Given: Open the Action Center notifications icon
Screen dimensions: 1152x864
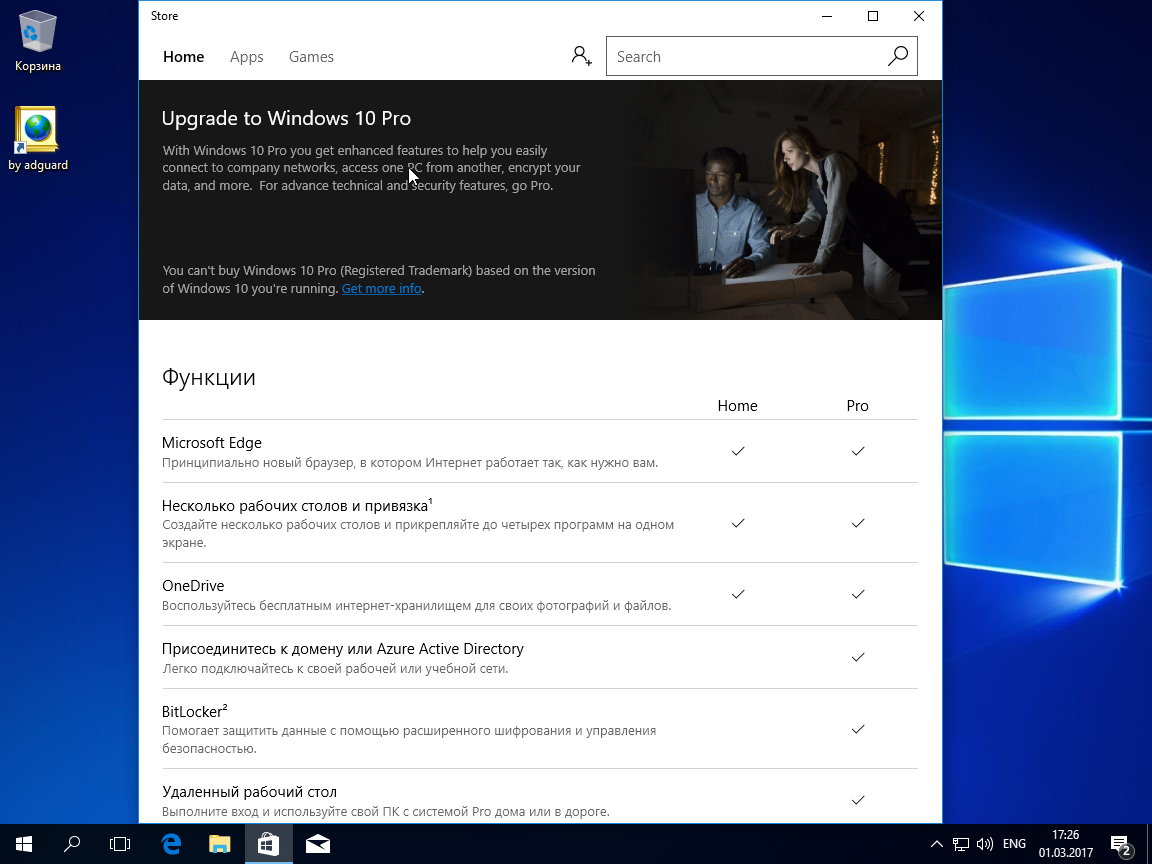Looking at the screenshot, I should pyautogui.click(x=1120, y=845).
